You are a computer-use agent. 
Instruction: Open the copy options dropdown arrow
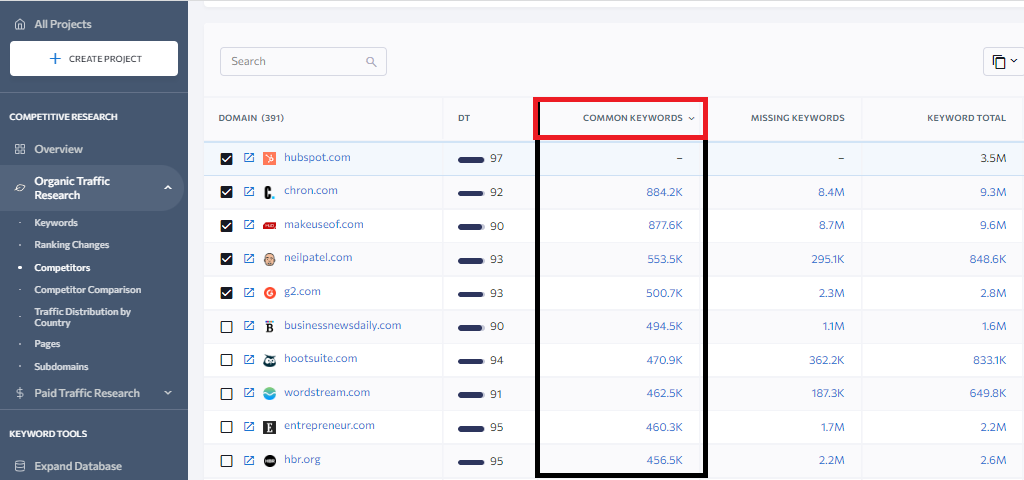(1014, 61)
